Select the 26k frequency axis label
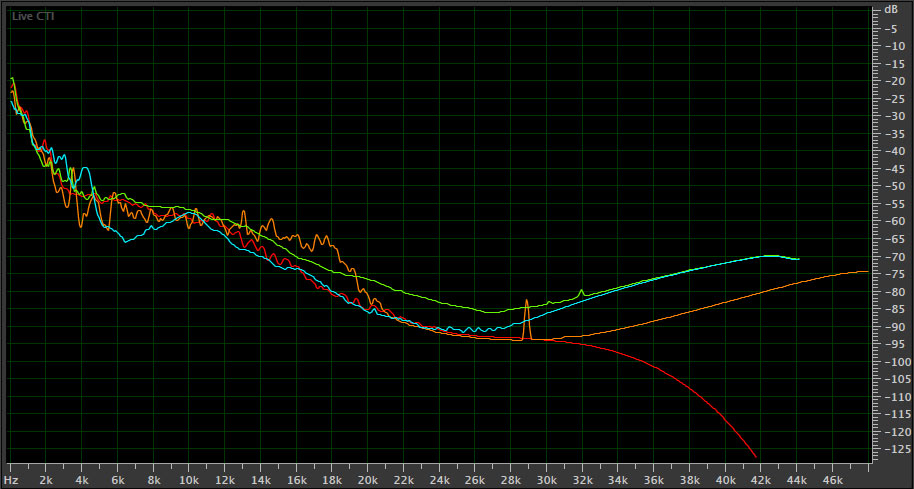The width and height of the screenshot is (914, 489). point(475,481)
